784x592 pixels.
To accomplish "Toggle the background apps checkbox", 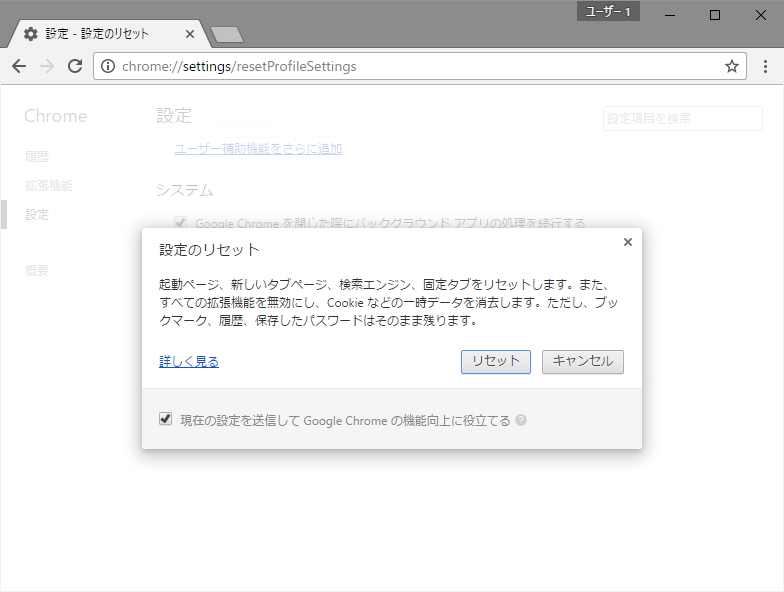I will click(180, 222).
